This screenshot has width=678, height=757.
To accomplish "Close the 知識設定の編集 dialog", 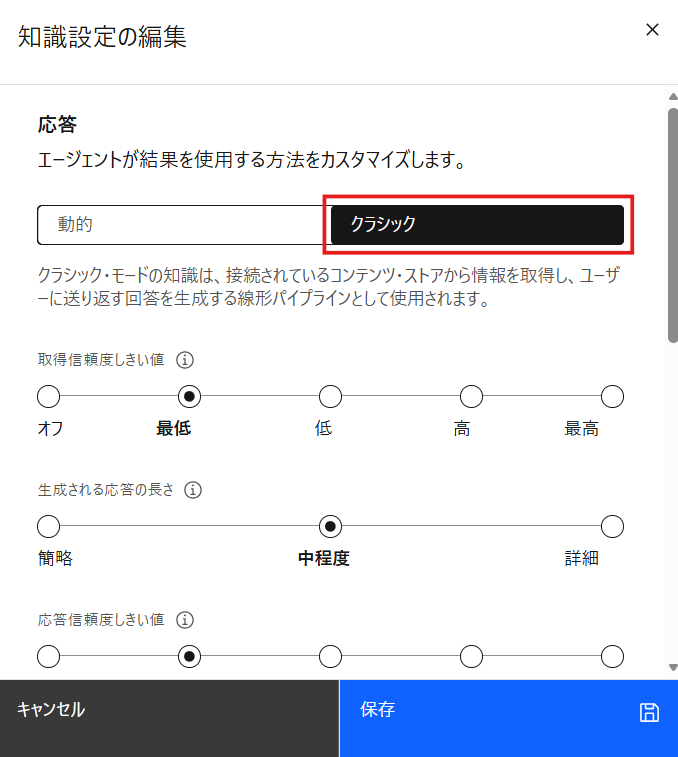I will click(x=652, y=30).
